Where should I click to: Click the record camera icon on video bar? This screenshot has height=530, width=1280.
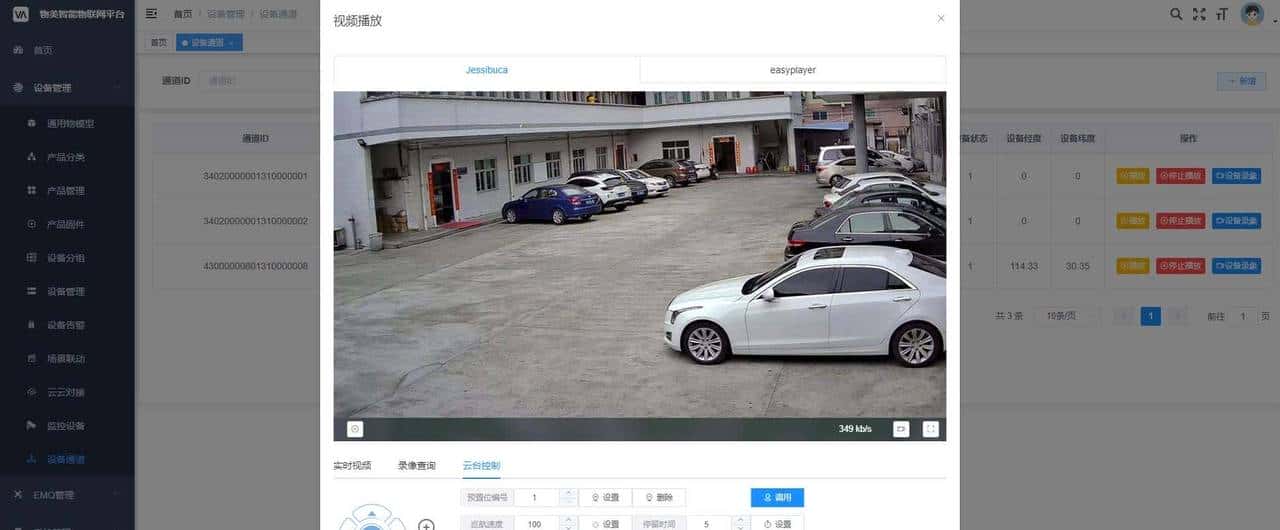[x=901, y=429]
